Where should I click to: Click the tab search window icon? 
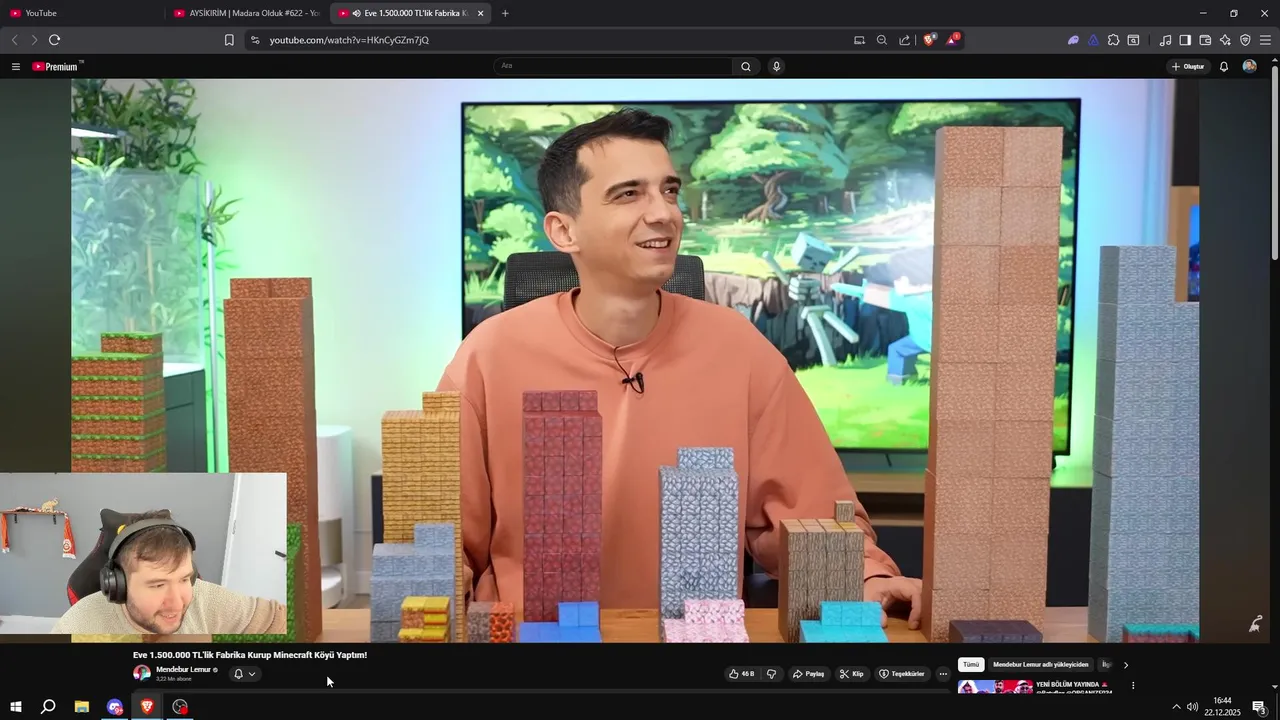1133,40
